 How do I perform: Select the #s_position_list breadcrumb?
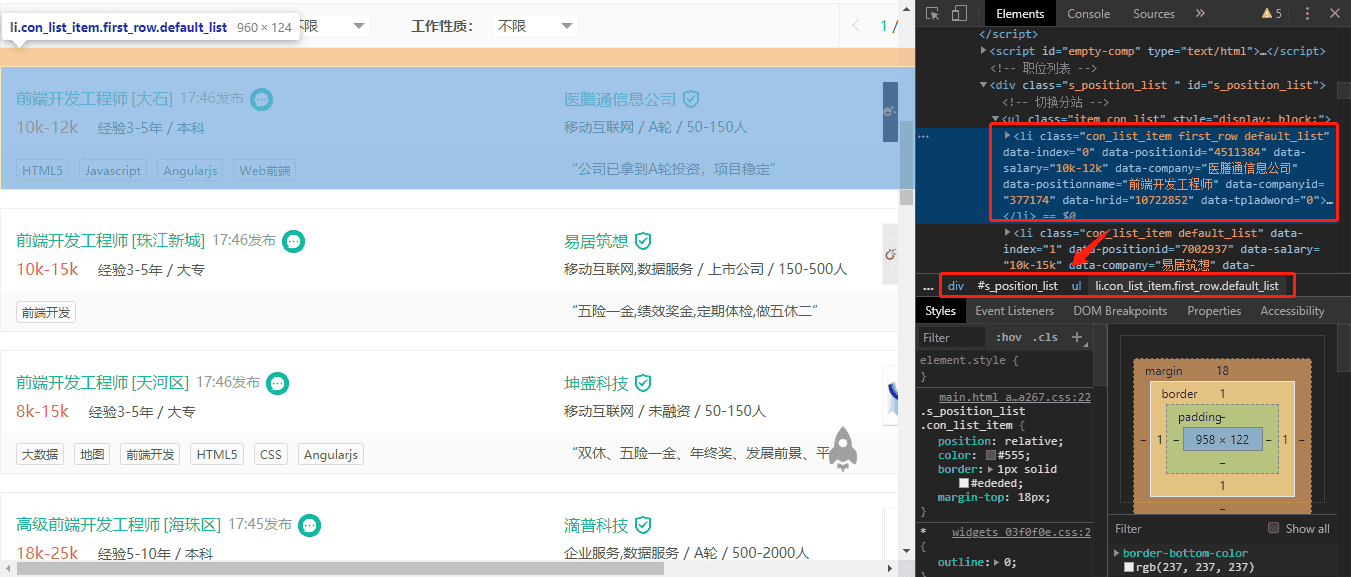pos(1017,286)
